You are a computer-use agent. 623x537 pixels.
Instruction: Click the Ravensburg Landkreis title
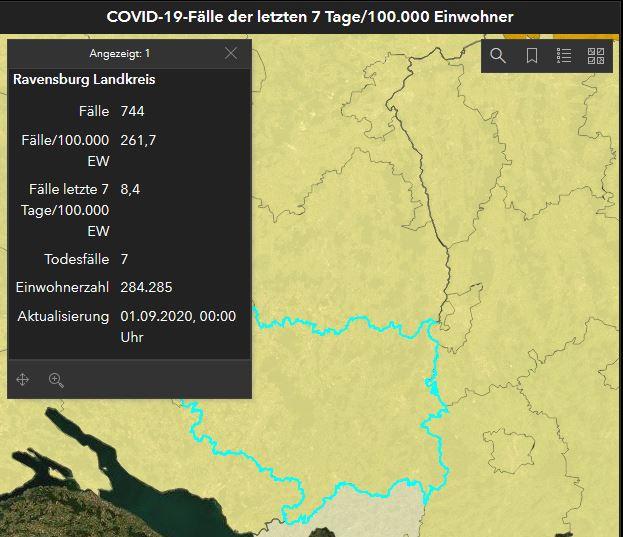pyautogui.click(x=84, y=79)
